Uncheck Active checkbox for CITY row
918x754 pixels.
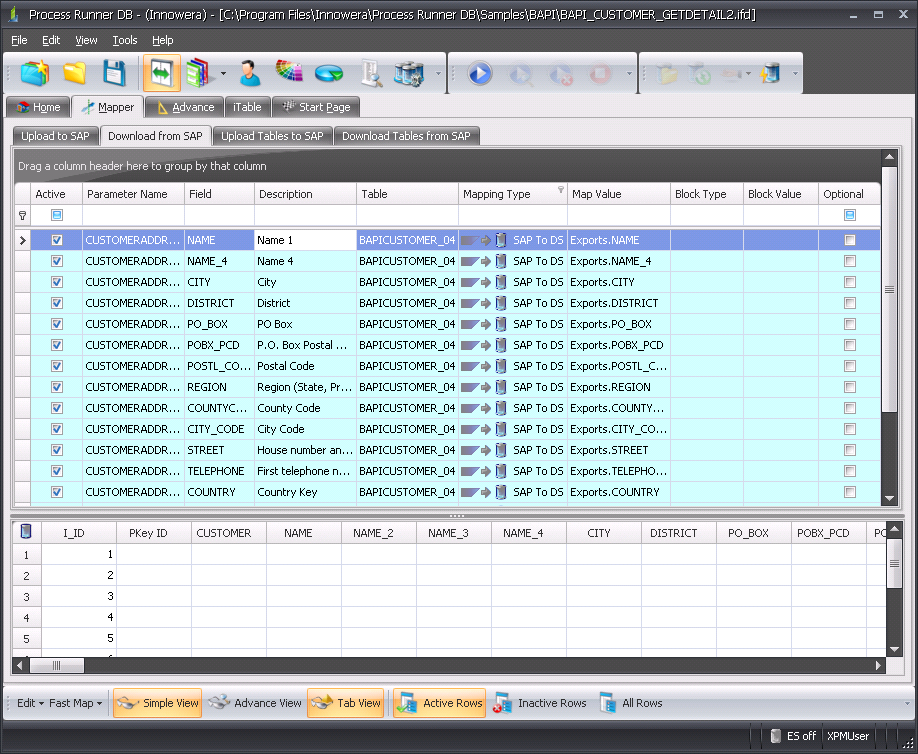57,282
